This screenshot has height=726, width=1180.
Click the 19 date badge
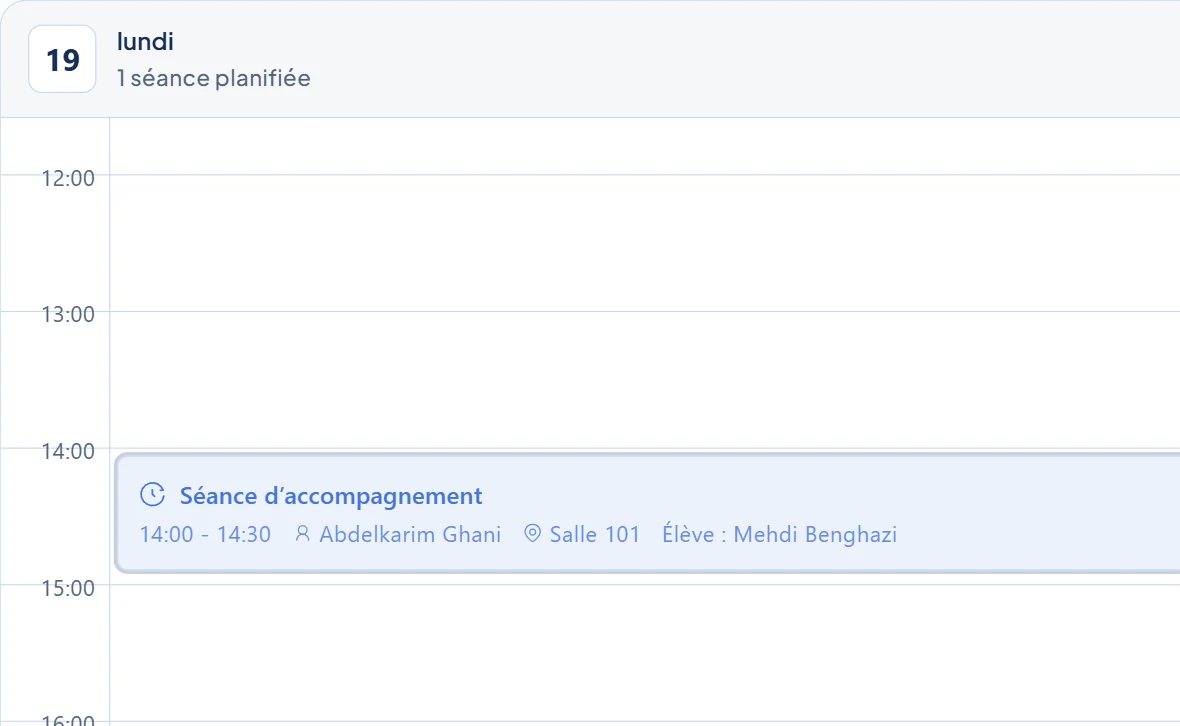click(x=62, y=59)
